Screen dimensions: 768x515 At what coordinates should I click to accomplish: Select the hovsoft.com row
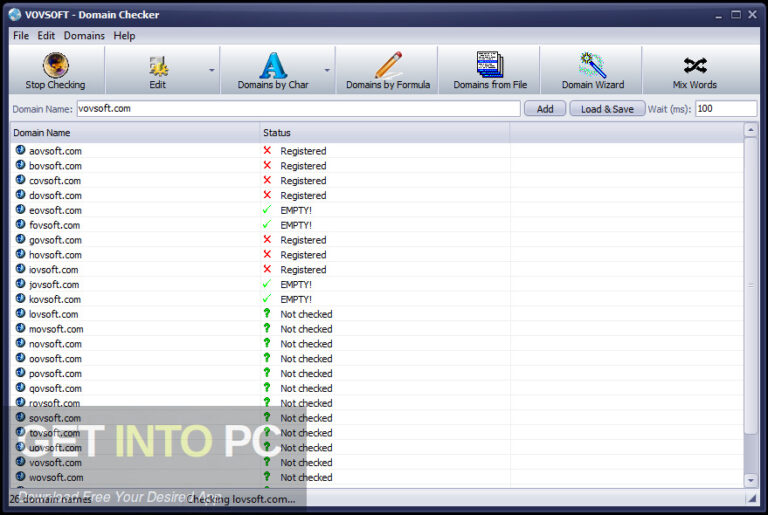[x=376, y=254]
